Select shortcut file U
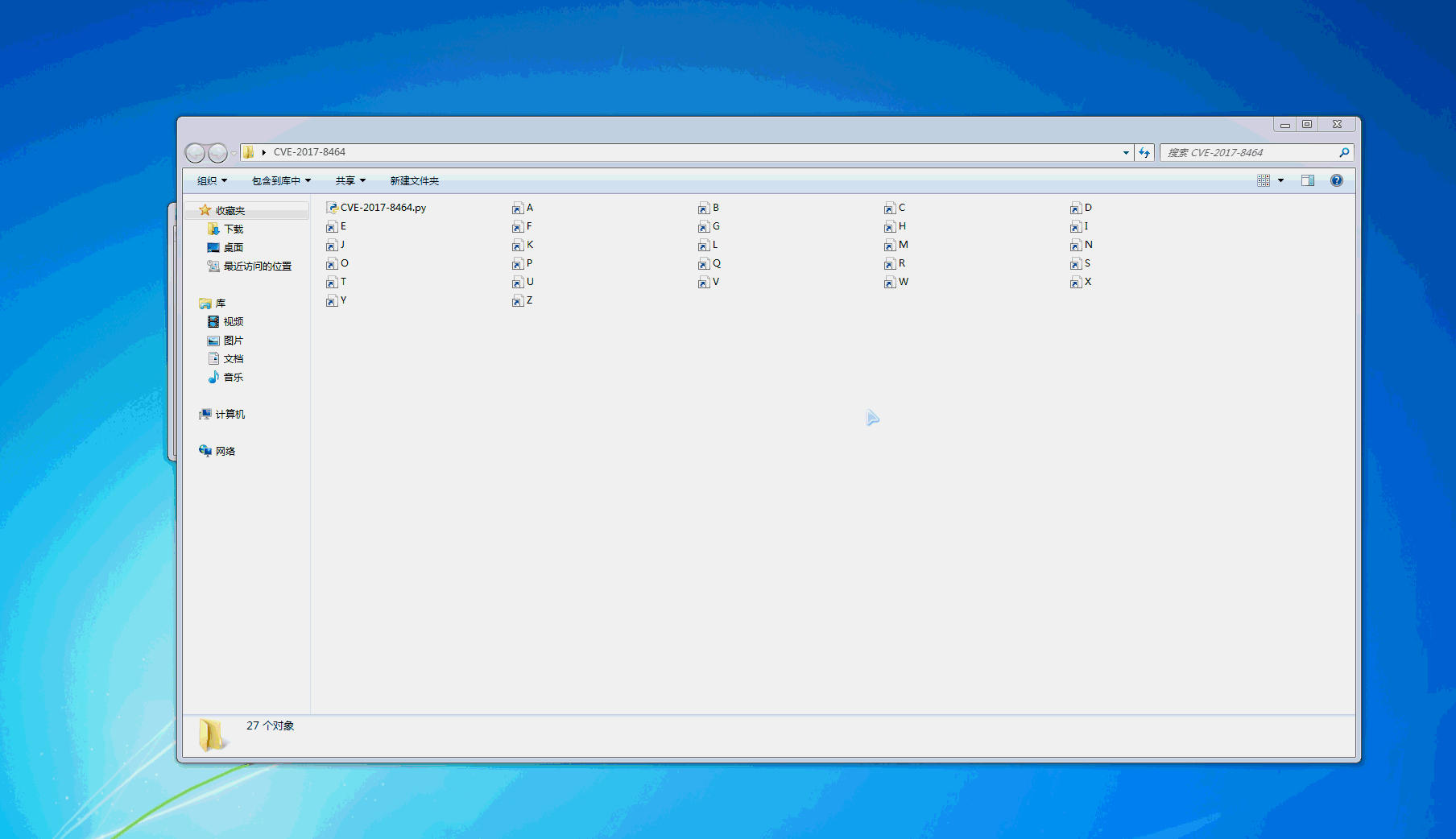Viewport: 1456px width, 839px height. [523, 282]
